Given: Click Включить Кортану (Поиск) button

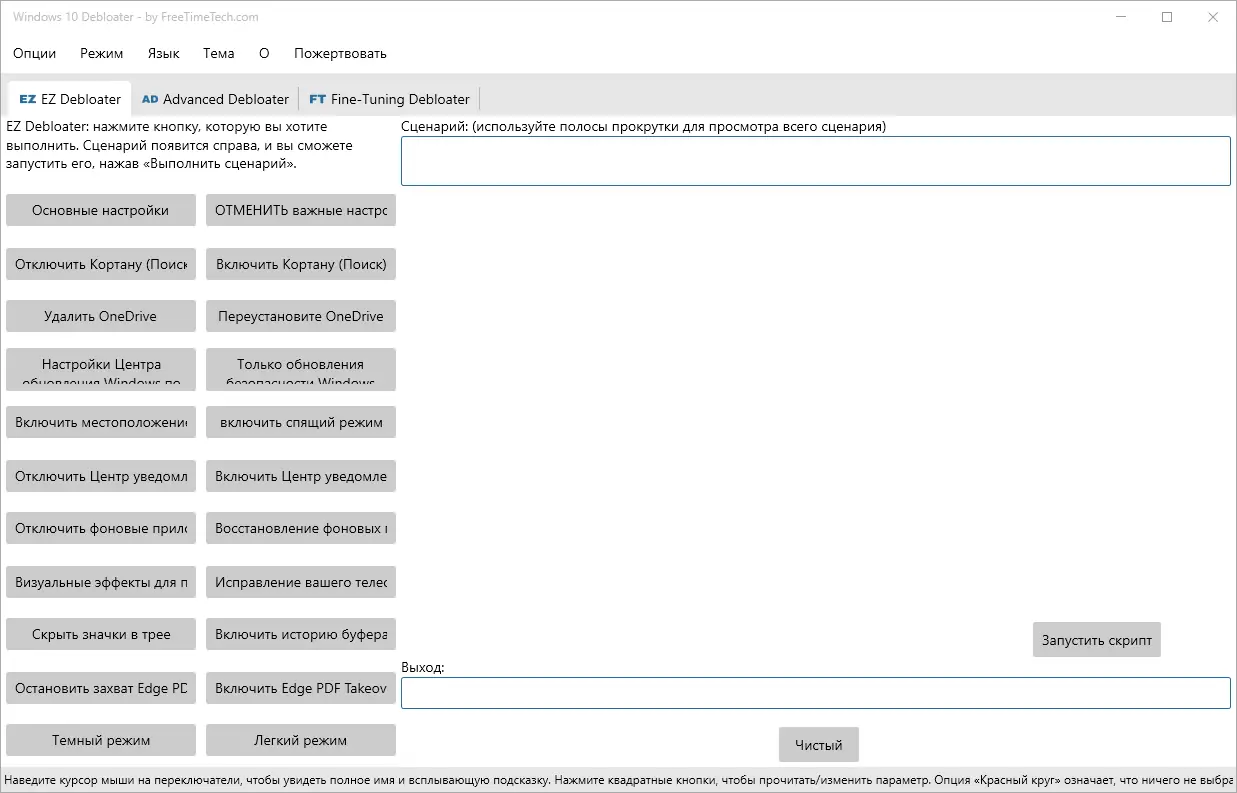Looking at the screenshot, I should [x=301, y=264].
